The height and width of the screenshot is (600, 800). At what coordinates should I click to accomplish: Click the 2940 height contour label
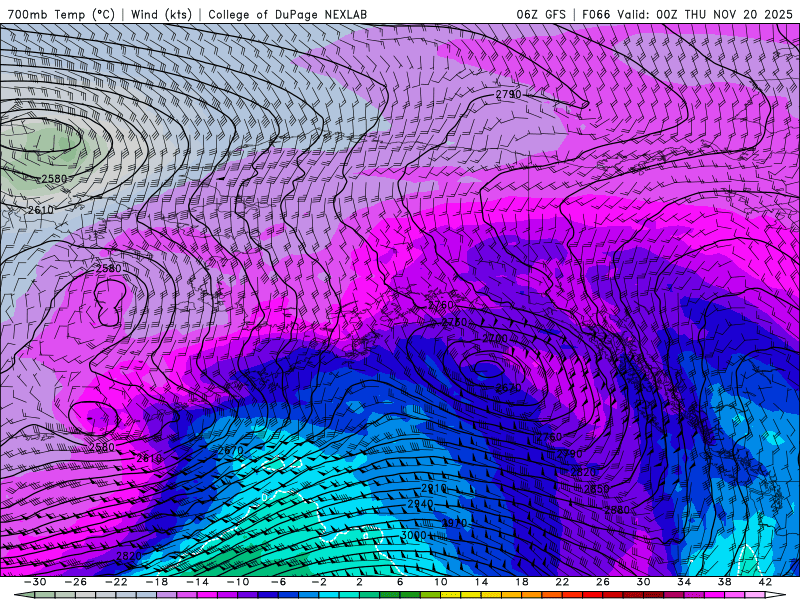420,504
